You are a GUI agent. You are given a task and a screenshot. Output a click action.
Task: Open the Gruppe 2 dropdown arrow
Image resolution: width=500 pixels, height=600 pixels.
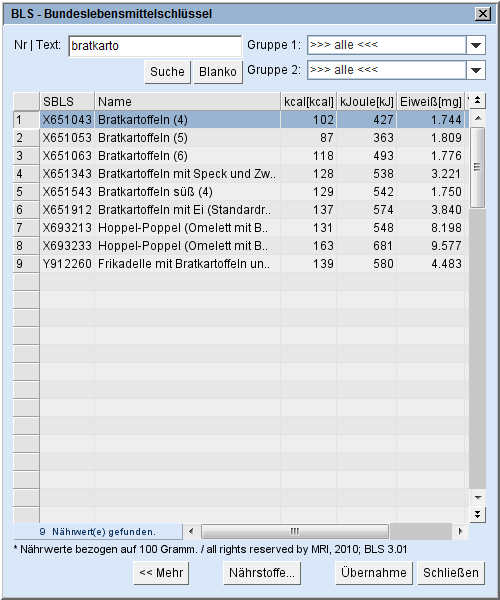pyautogui.click(x=476, y=70)
